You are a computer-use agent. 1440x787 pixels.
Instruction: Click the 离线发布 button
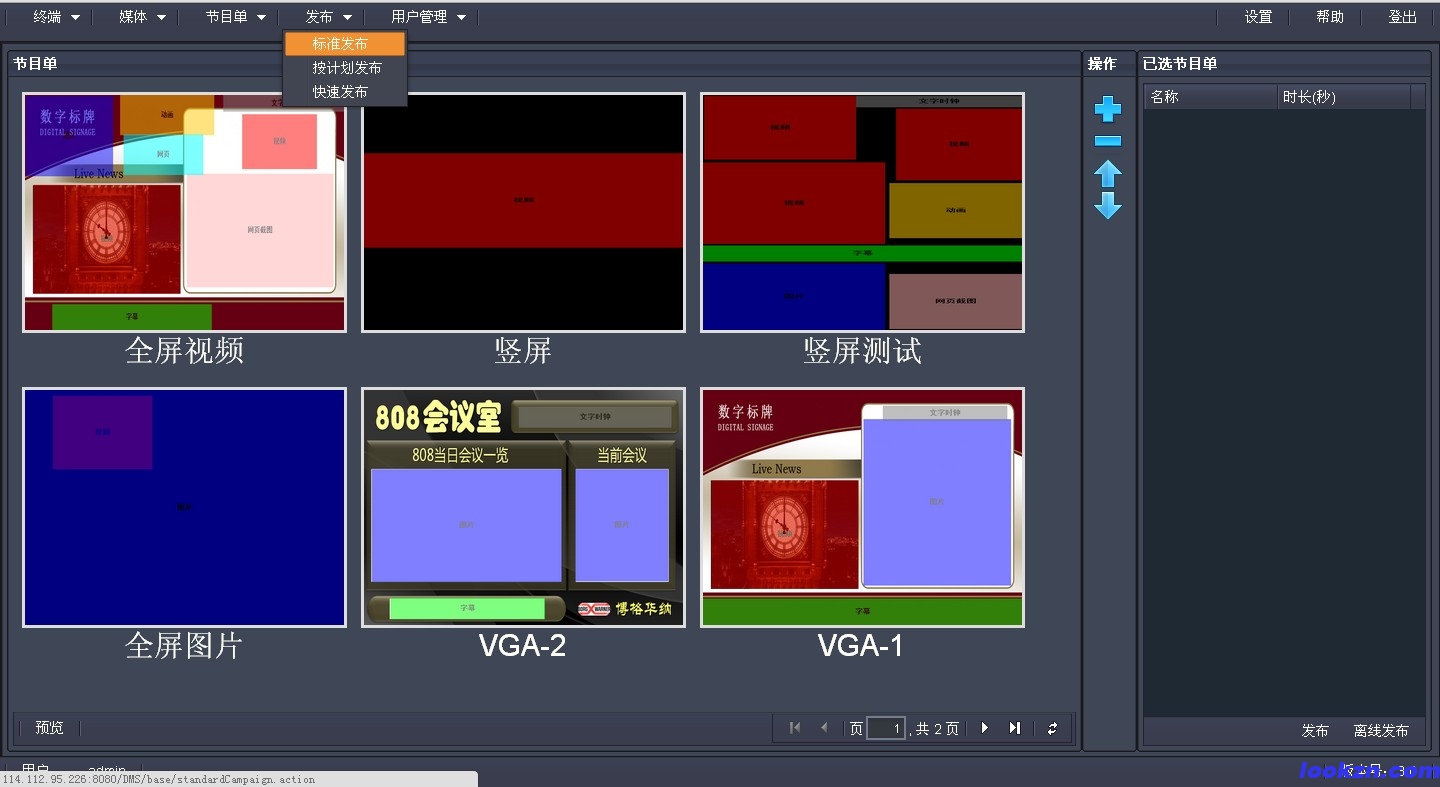pos(1380,731)
